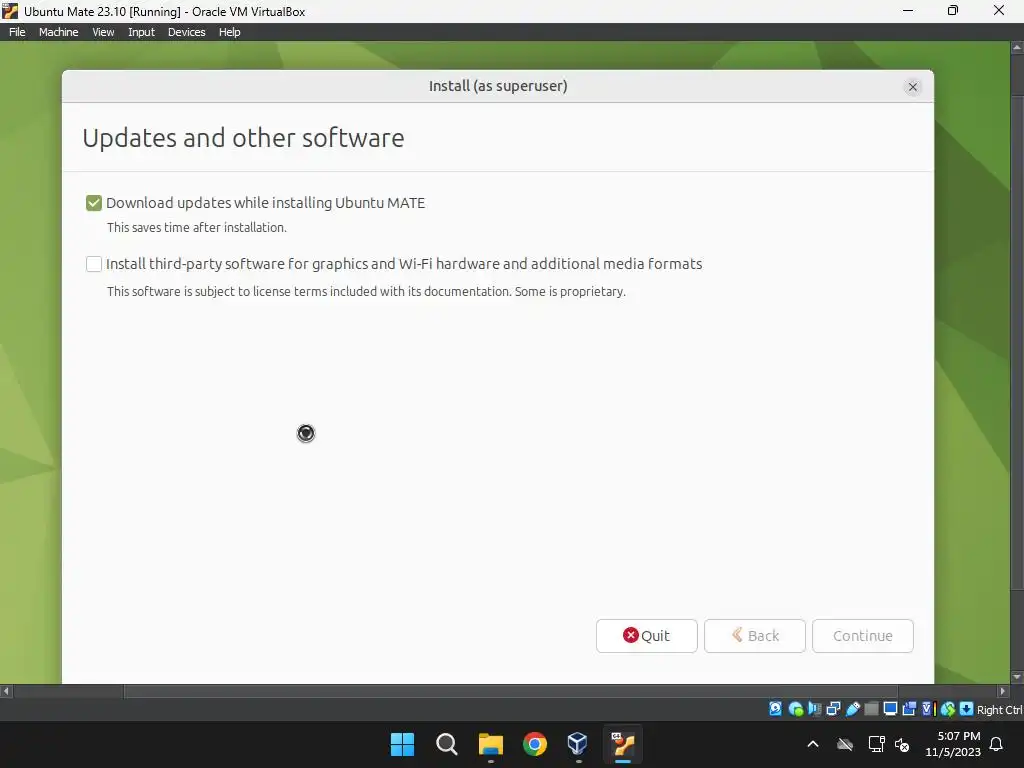
Task: Uncheck Download updates while installing Ubuntu MATE
Action: coord(94,203)
